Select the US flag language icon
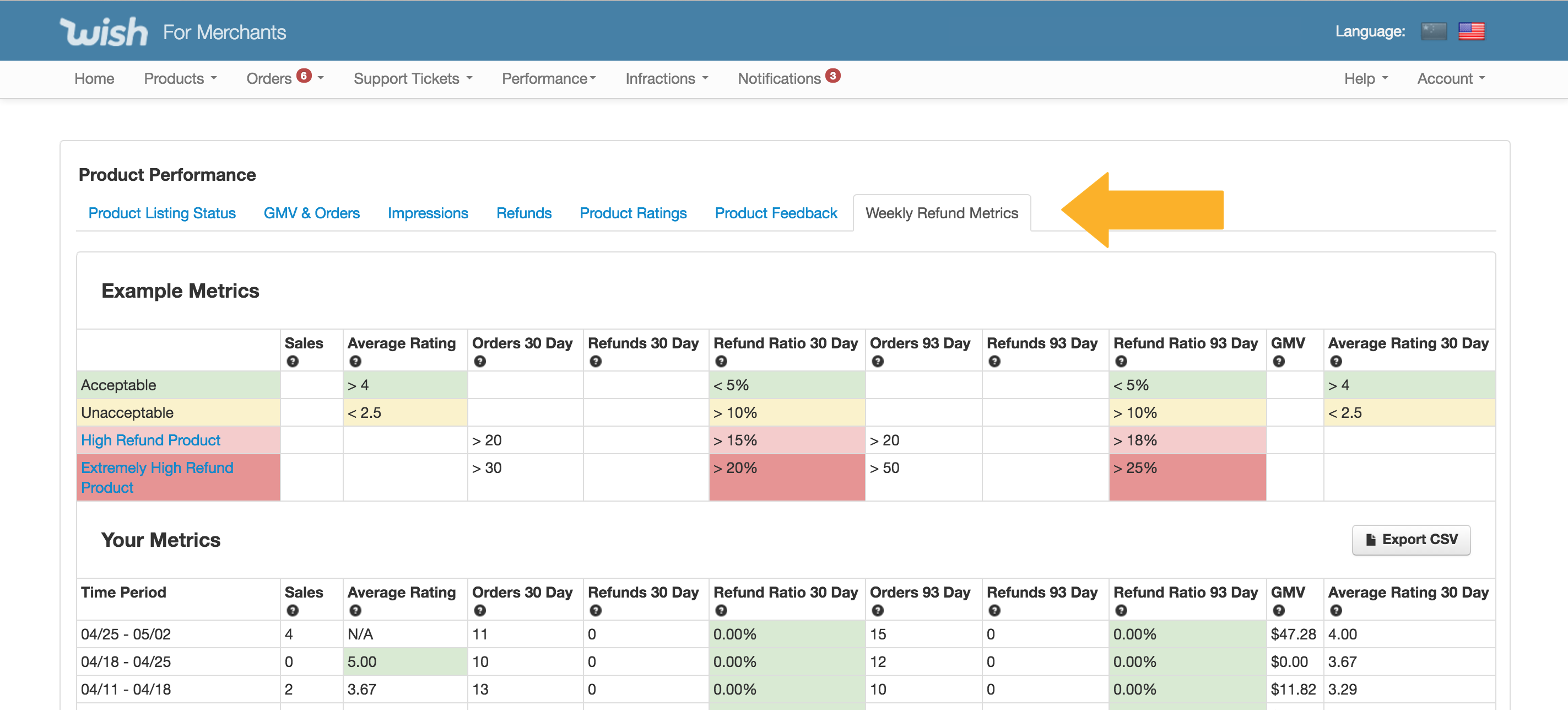Screen dimensions: 1568x710 pyautogui.click(x=1470, y=31)
